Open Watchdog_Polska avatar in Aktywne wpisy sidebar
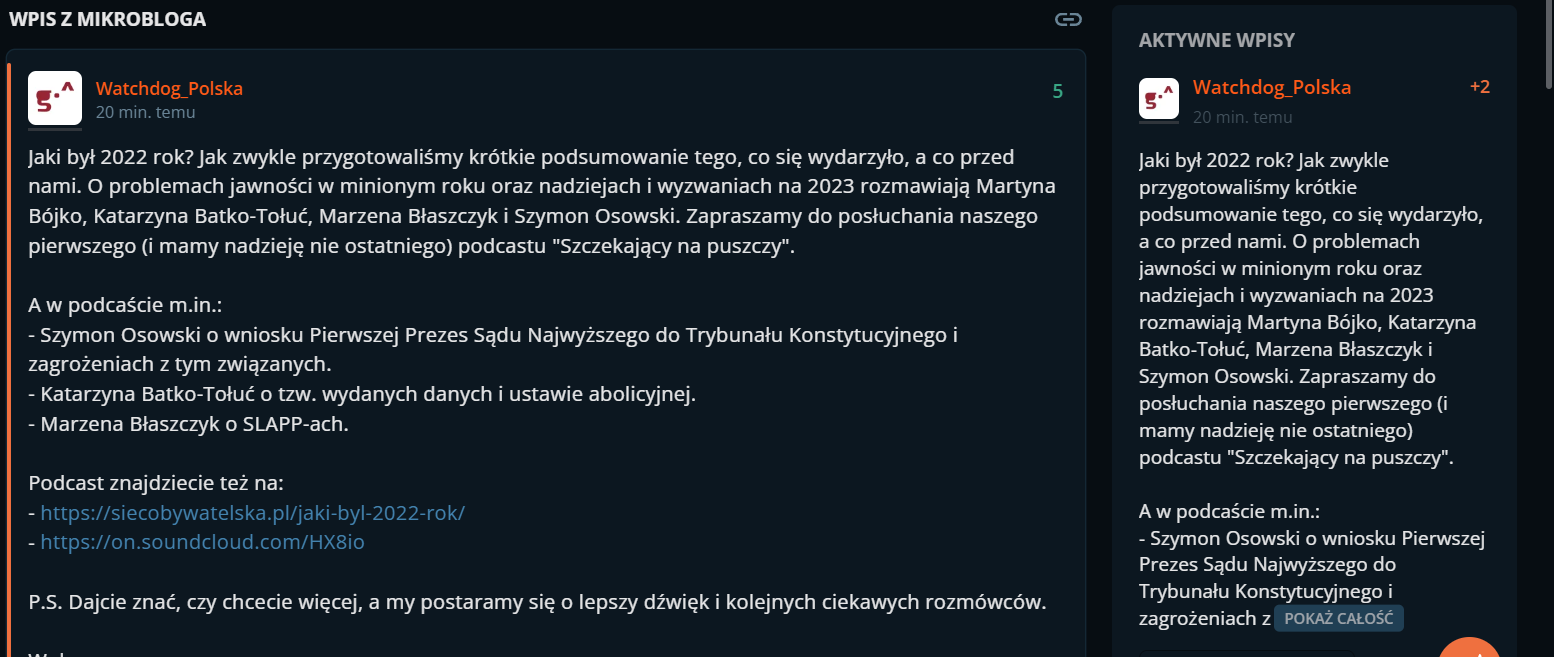The width and height of the screenshot is (1554, 657). [1159, 98]
